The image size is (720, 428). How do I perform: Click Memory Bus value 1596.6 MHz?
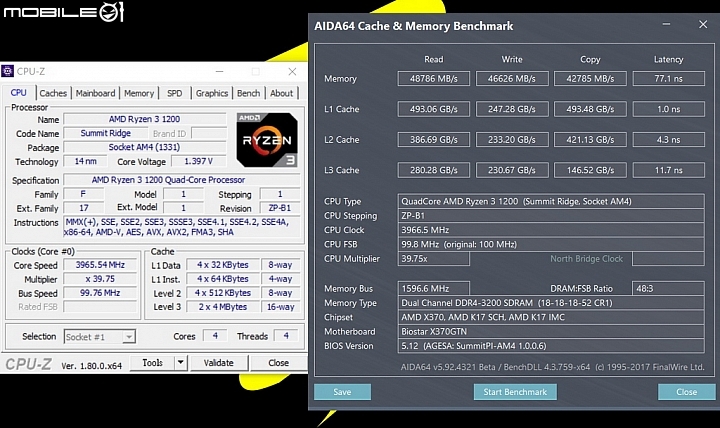pyautogui.click(x=433, y=288)
